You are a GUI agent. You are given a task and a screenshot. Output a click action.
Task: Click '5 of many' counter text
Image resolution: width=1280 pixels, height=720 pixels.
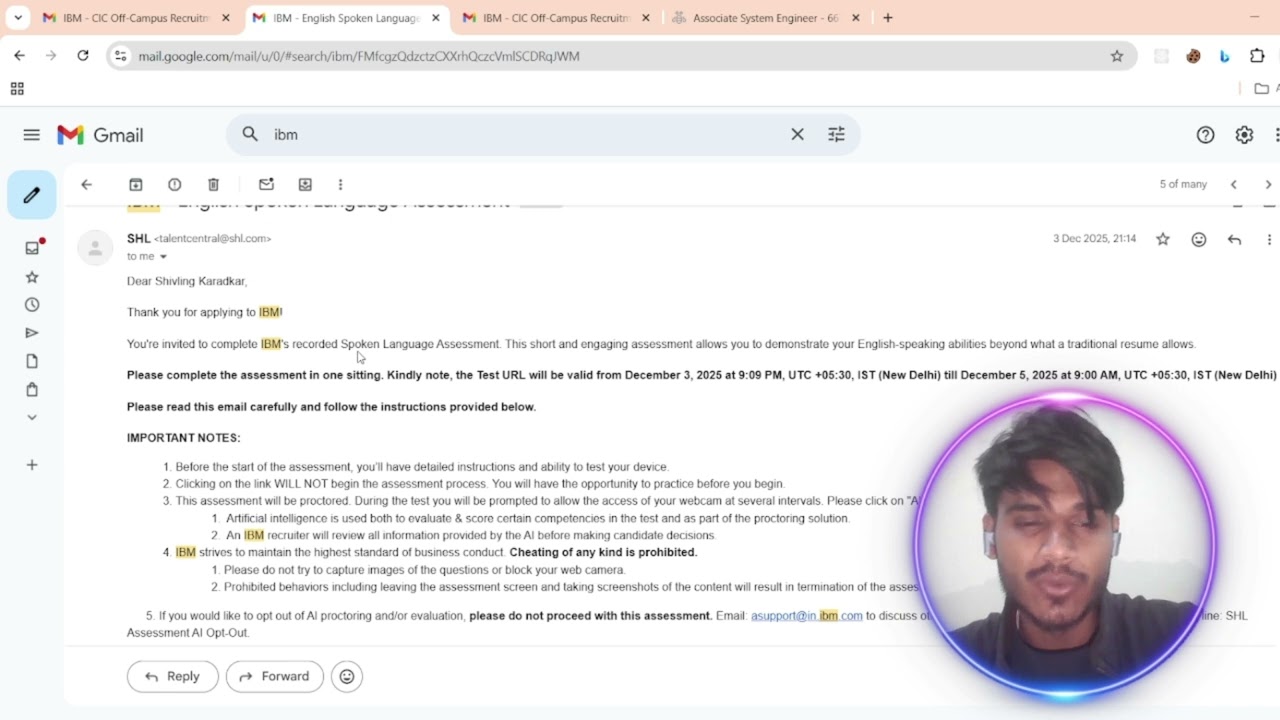pos(1183,184)
